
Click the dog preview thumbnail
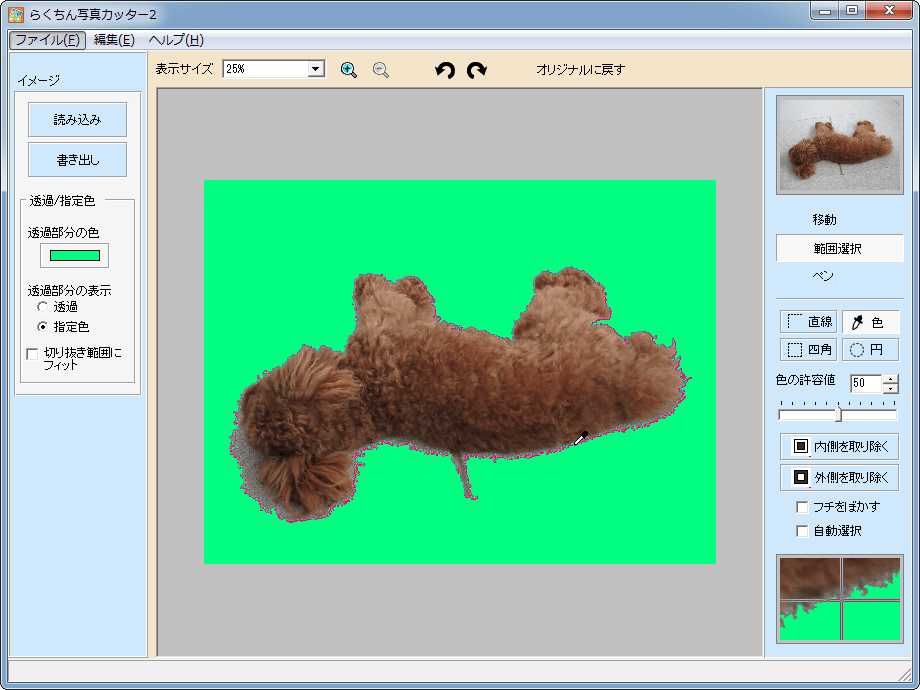click(839, 146)
